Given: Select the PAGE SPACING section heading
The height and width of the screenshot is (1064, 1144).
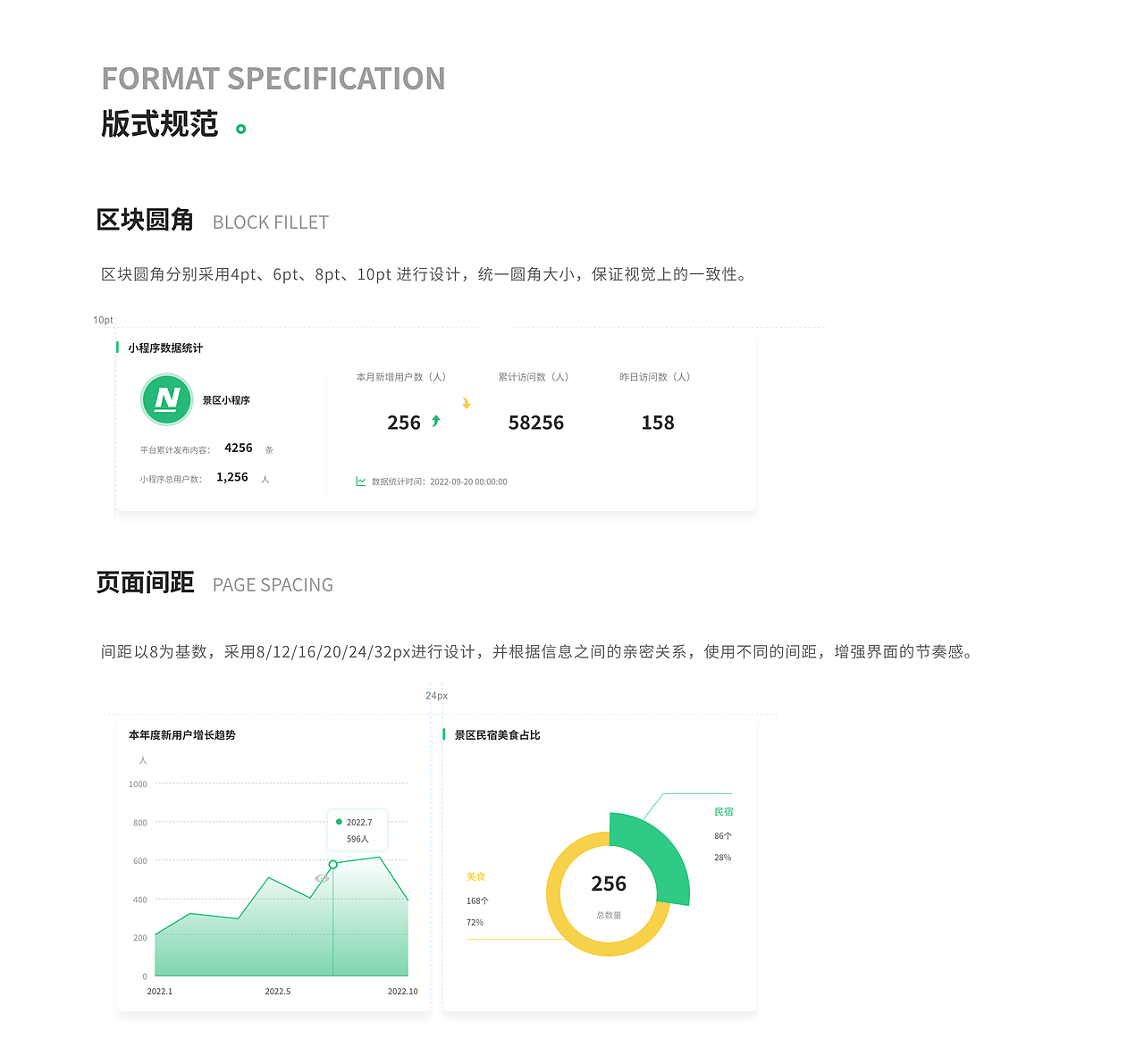Looking at the screenshot, I should tap(273, 584).
